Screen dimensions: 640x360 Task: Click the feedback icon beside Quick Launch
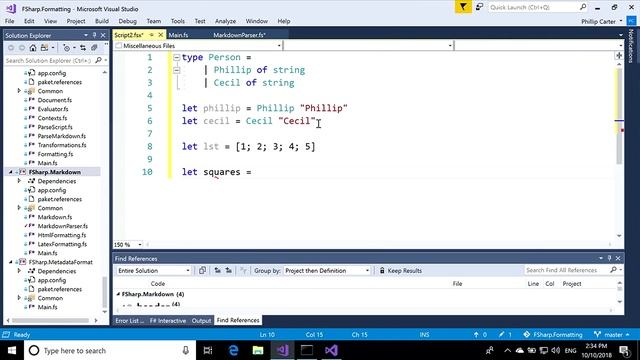click(480, 7)
